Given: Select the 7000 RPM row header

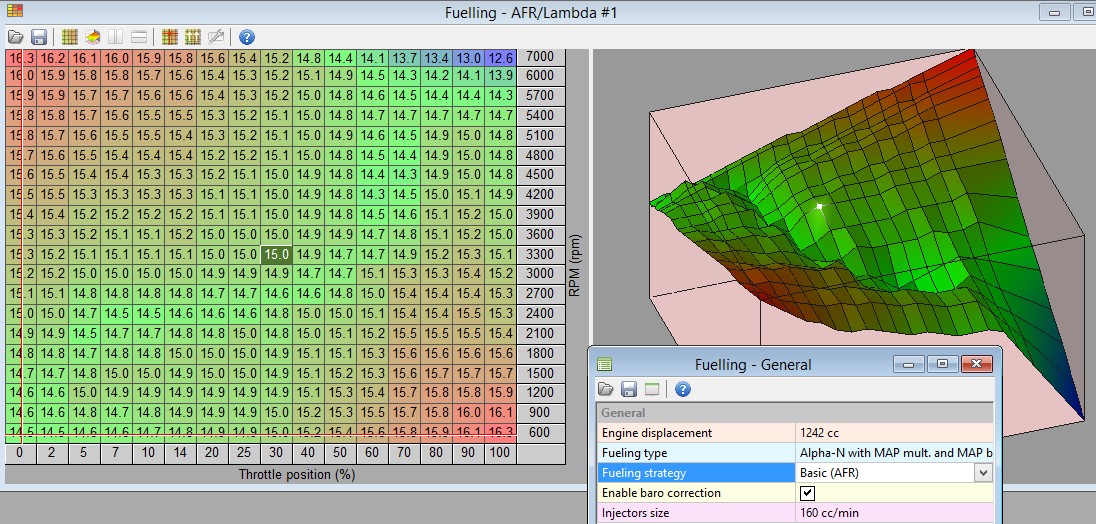Looking at the screenshot, I should (x=540, y=58).
